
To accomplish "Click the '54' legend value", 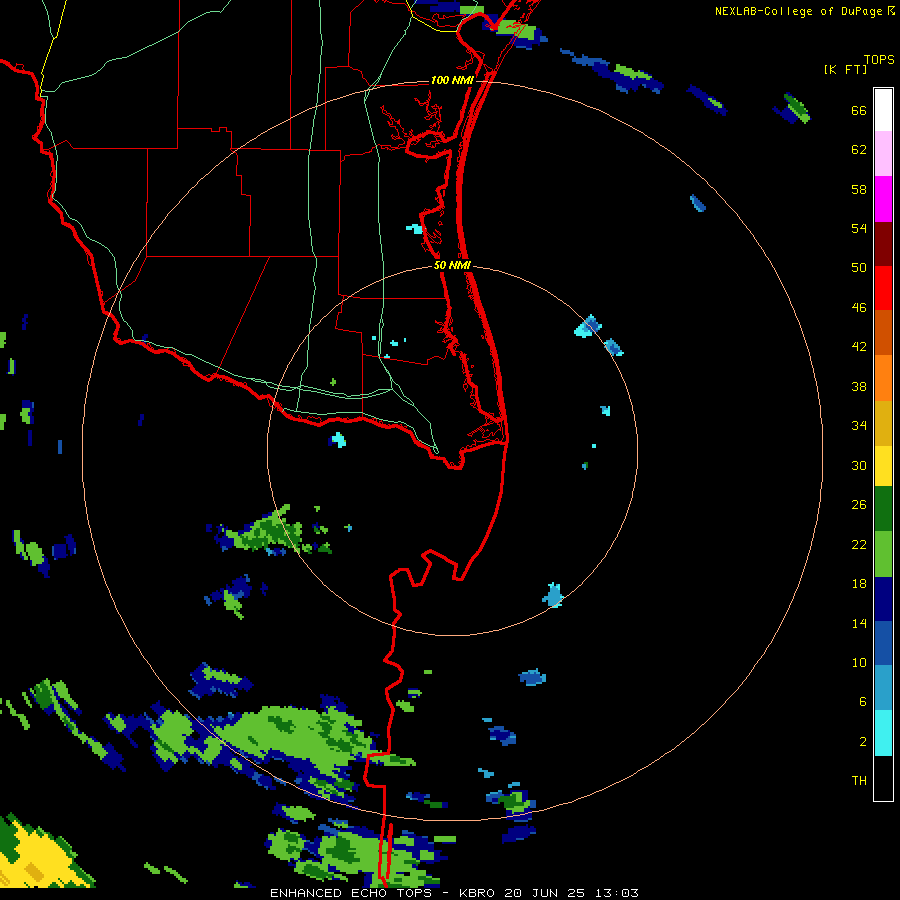I will coord(859,228).
